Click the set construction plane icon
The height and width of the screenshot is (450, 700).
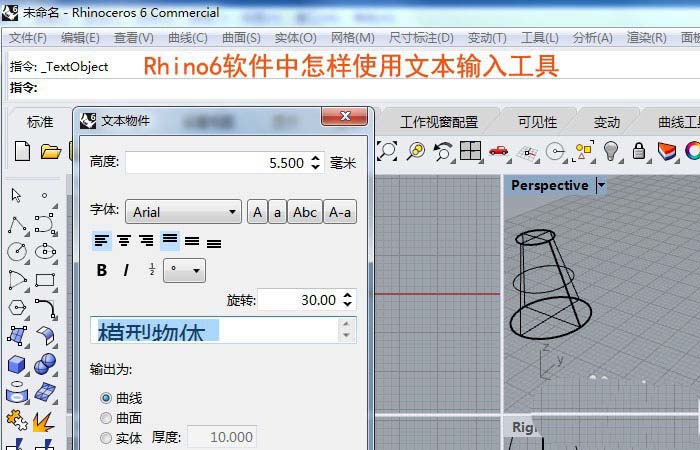click(x=527, y=153)
